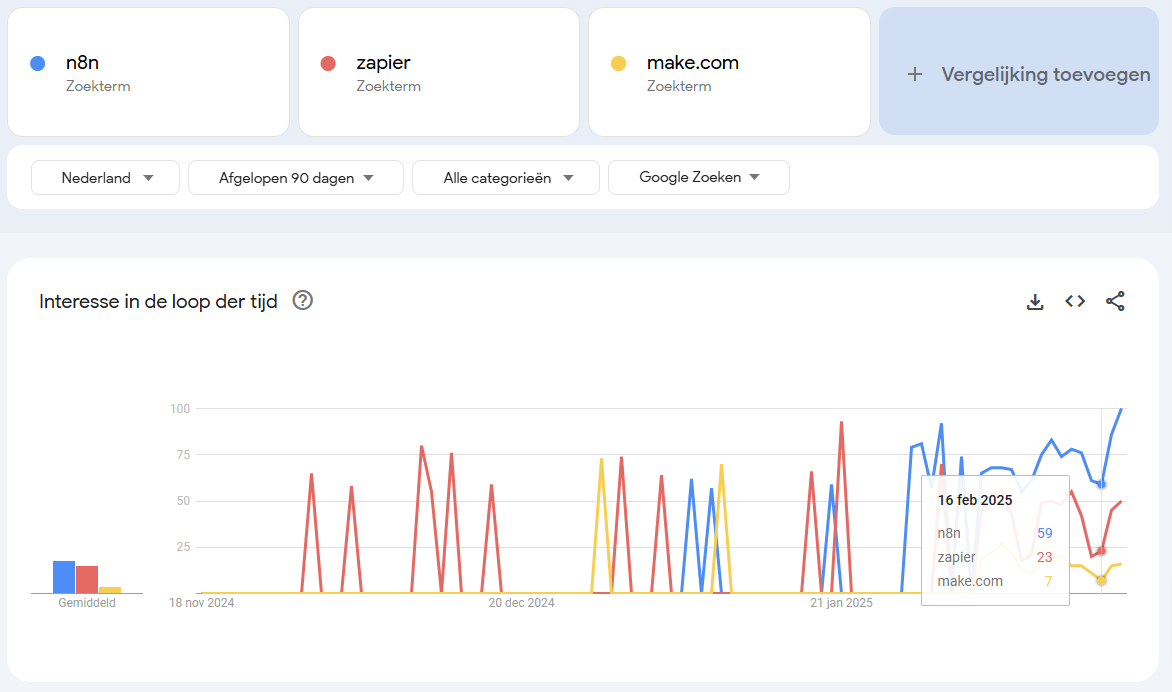Click the red zapier color dot

[x=327, y=64]
